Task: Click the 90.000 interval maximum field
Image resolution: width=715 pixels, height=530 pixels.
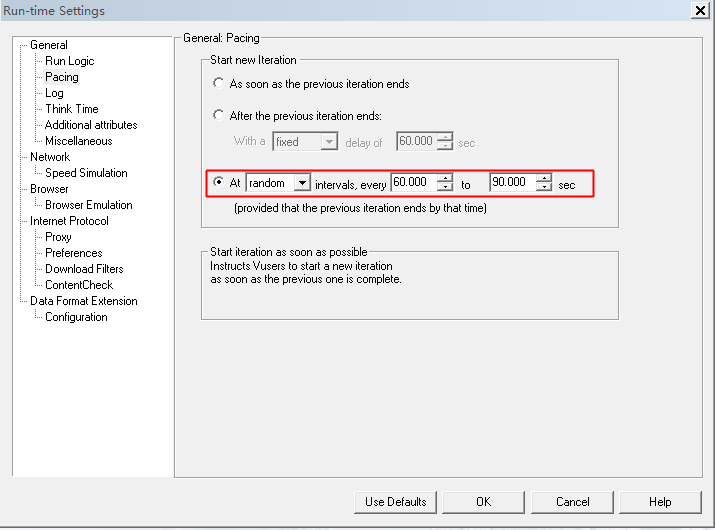Action: pyautogui.click(x=513, y=182)
